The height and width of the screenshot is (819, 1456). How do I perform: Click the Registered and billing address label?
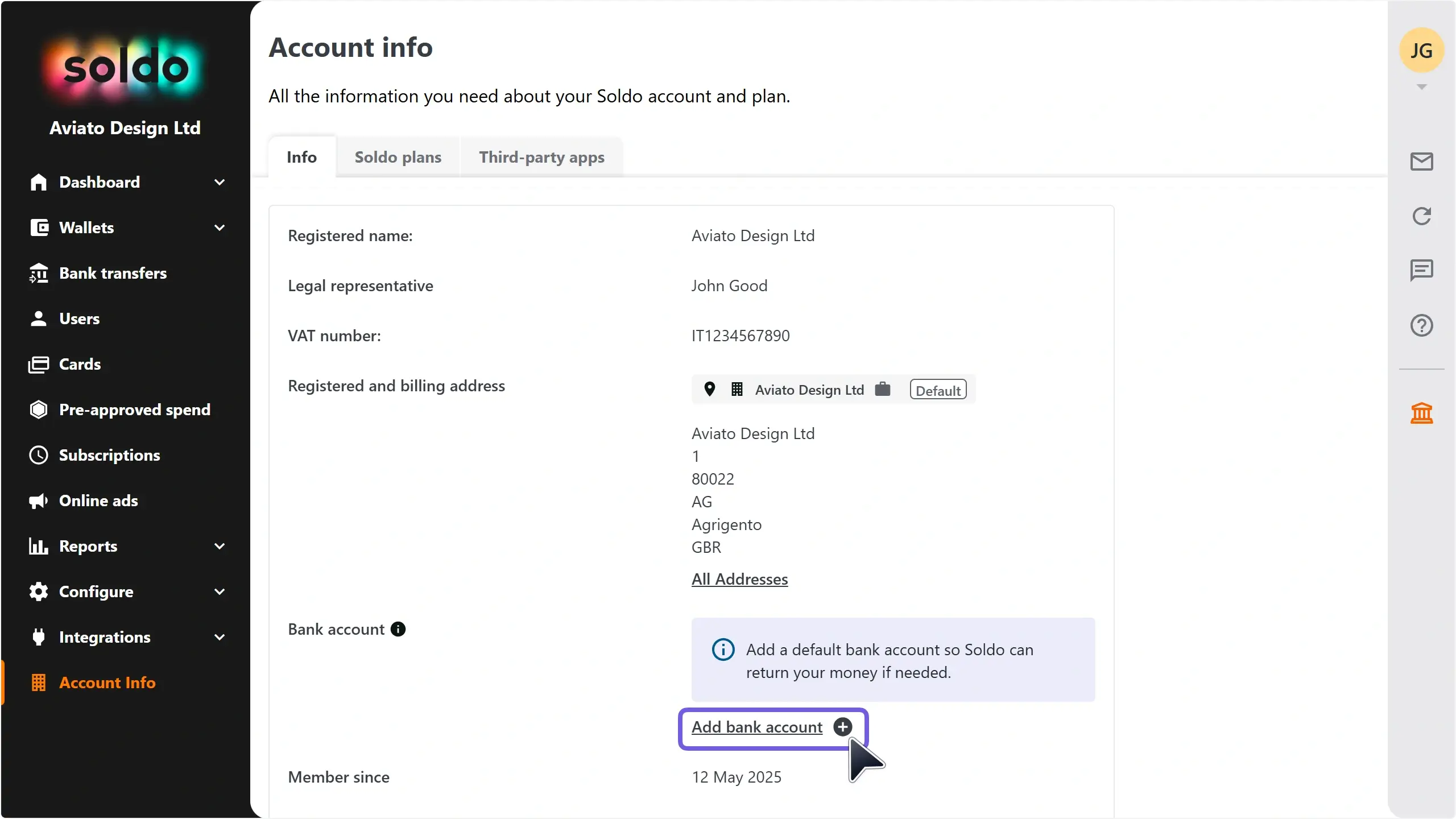(x=396, y=386)
